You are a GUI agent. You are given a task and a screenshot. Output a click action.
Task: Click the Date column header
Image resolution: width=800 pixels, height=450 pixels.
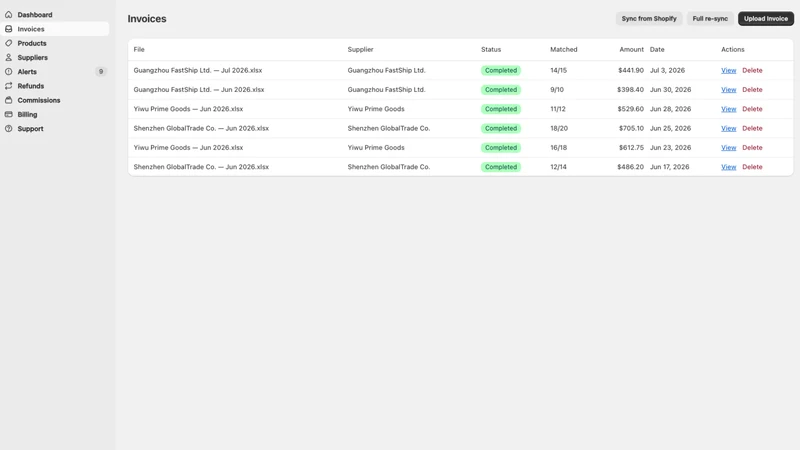(657, 49)
